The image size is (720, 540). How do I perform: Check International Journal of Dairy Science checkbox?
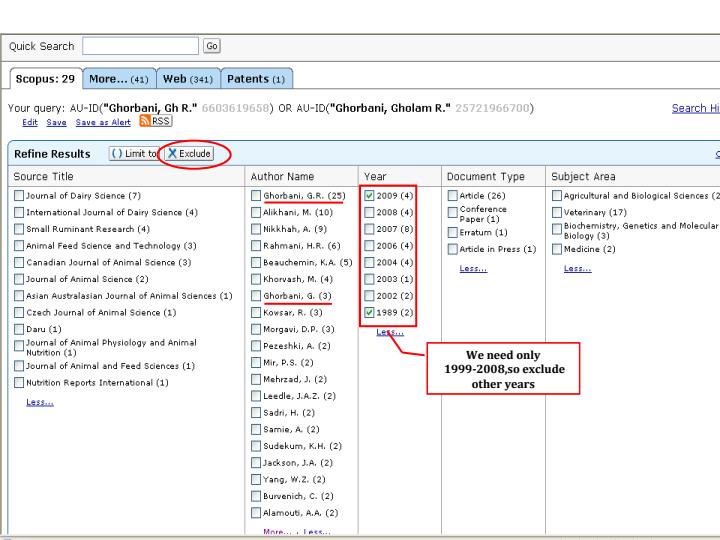19,212
